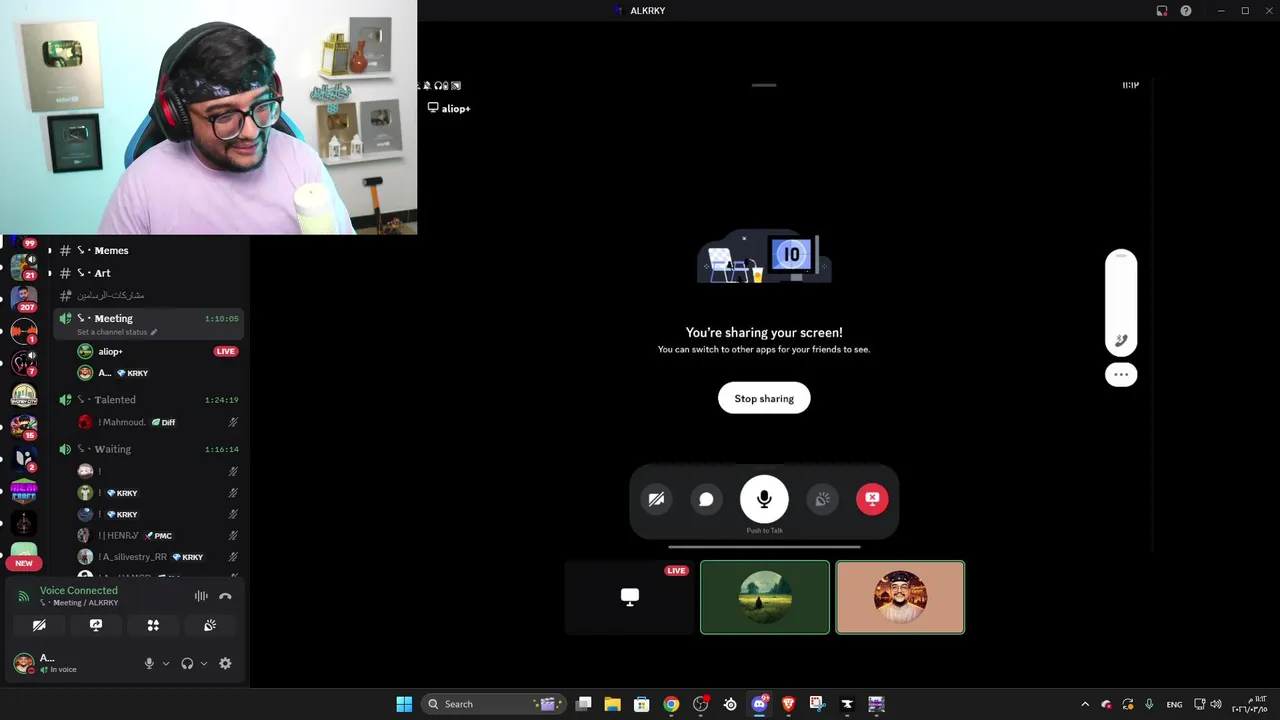The width and height of the screenshot is (1280, 720).
Task: Click the red stop-streaming button in call controls
Action: 872,499
